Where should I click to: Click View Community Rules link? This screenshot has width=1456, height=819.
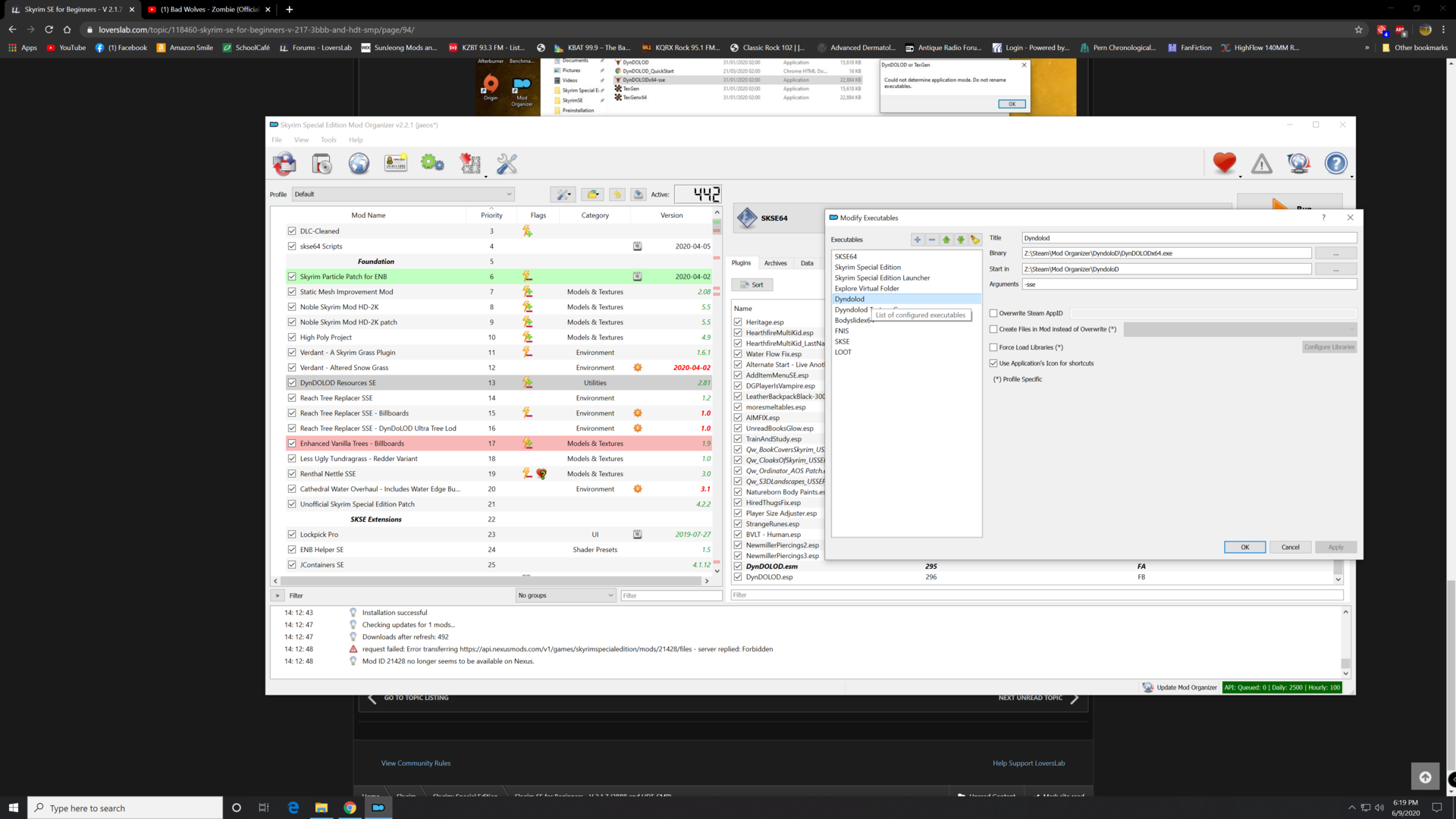(x=416, y=763)
